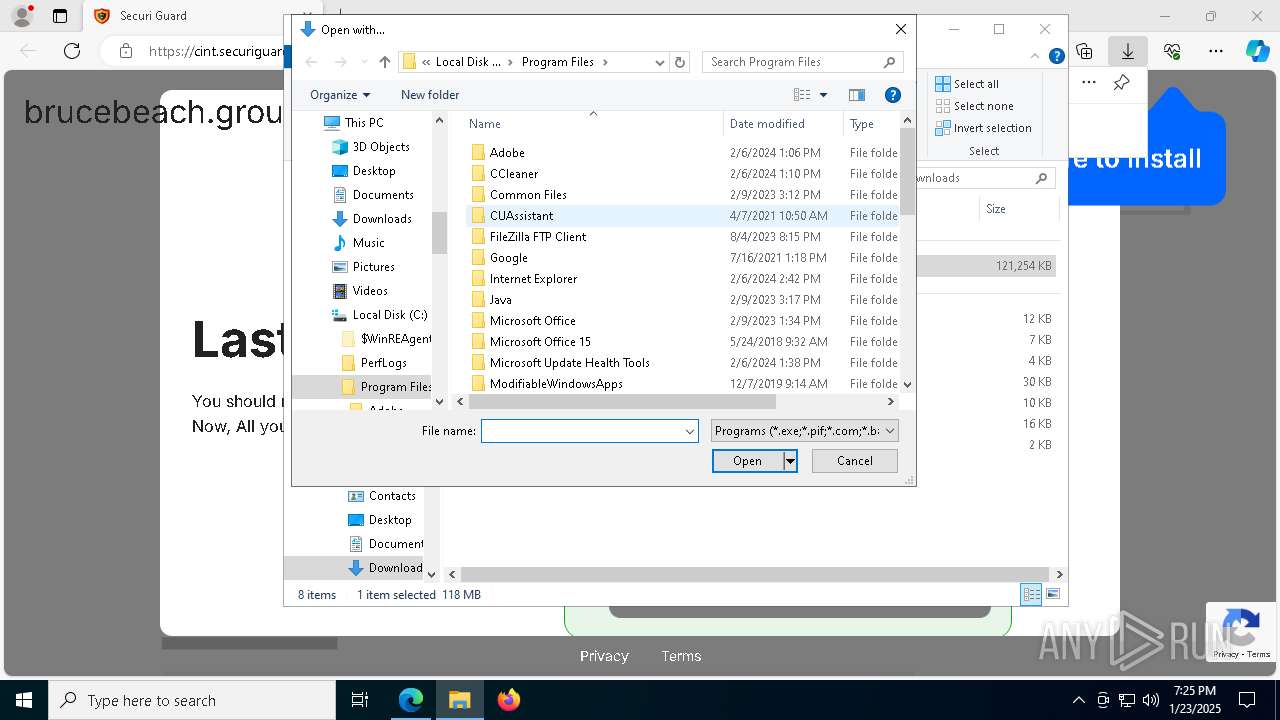Go back in Open with dialog
Screen dimensions: 1280x720
point(311,62)
